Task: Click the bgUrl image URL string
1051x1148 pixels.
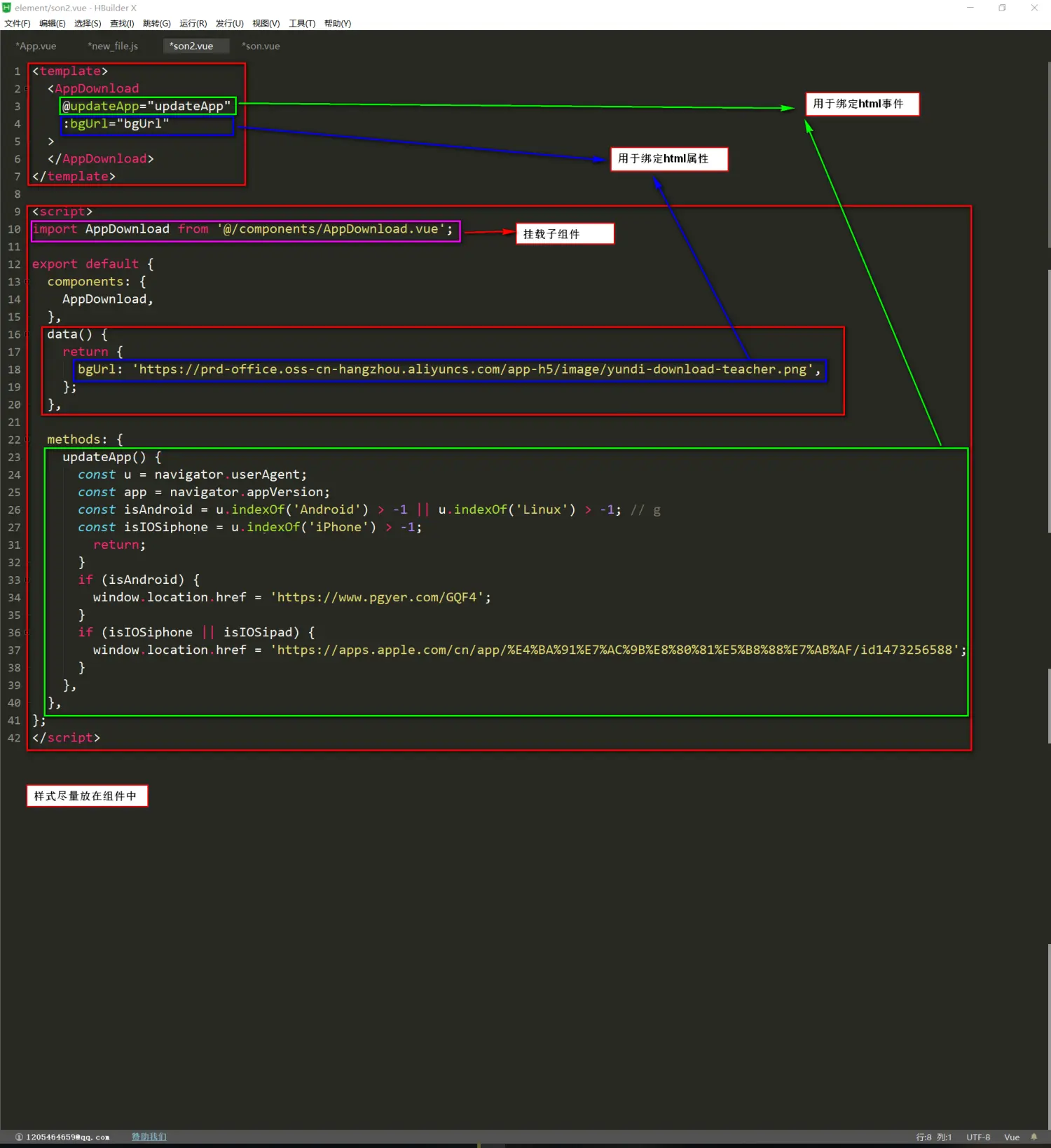Action: tap(473, 369)
